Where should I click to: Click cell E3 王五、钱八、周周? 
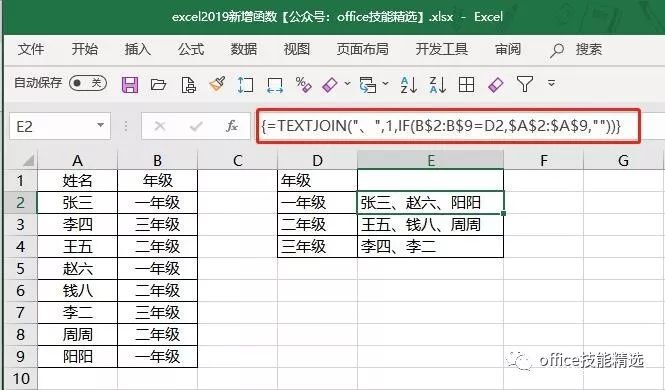[430, 225]
